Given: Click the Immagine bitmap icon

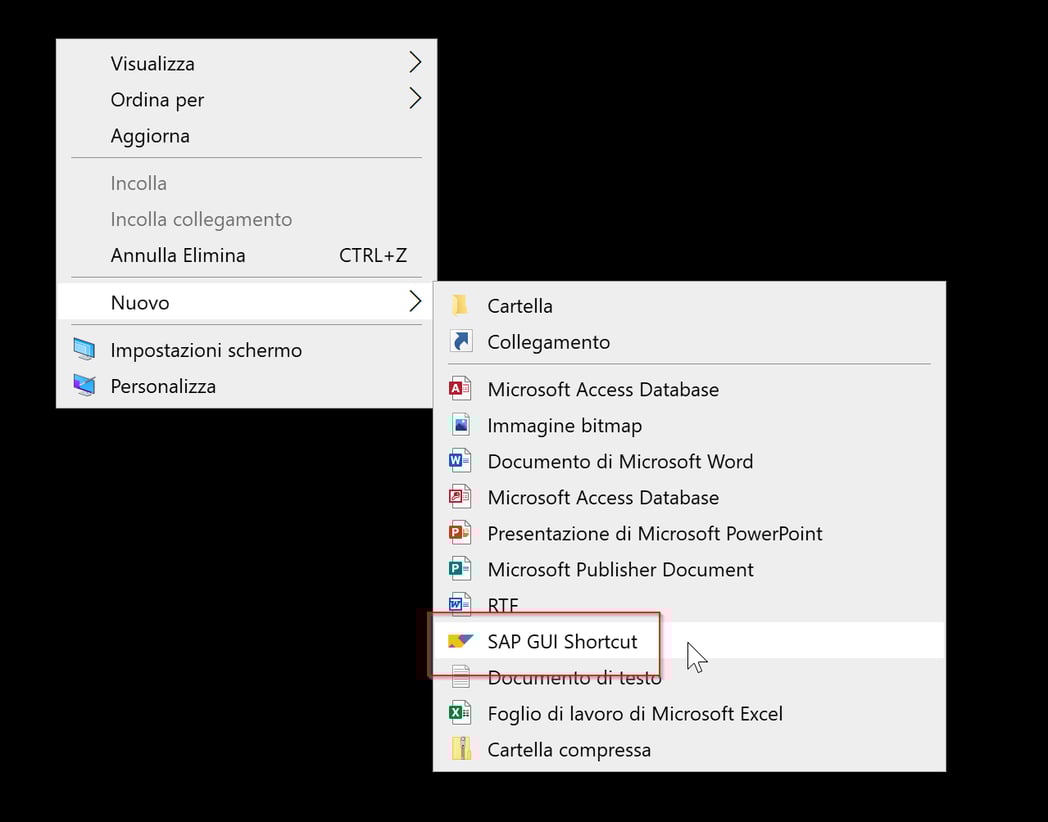Looking at the screenshot, I should [x=461, y=425].
